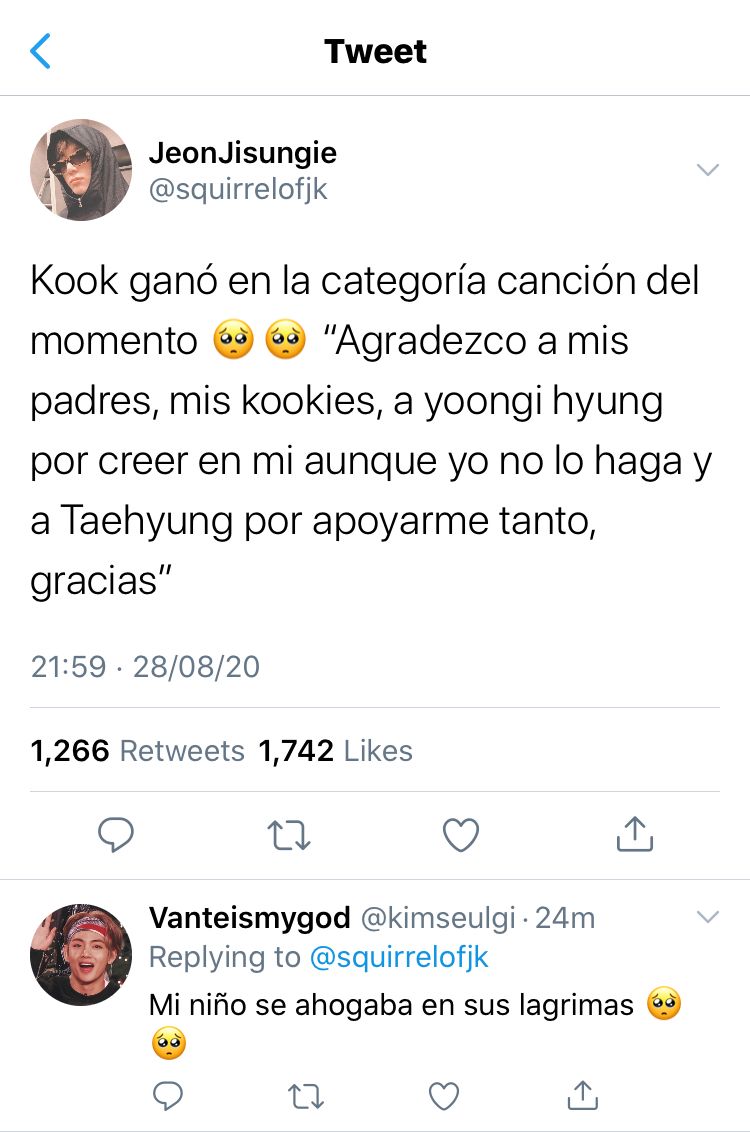Tap the 21:59 · 28/08/20 timestamp
Screen dimensions: 750x1132
click(145, 666)
